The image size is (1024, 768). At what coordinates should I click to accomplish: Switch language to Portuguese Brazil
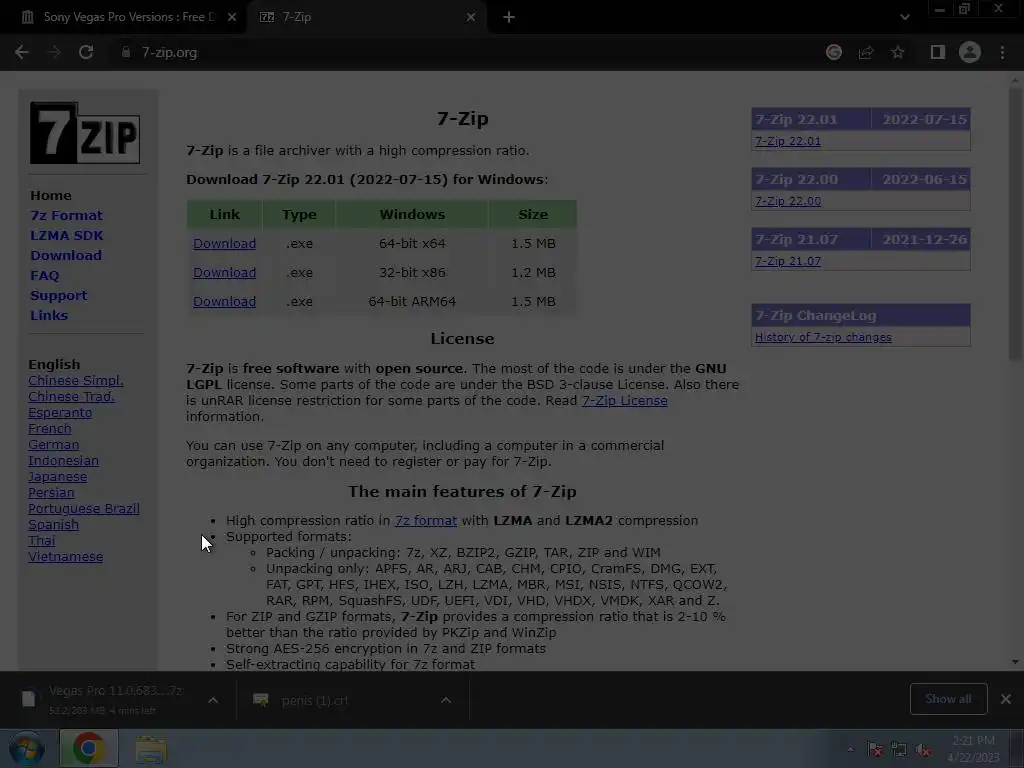(x=84, y=509)
